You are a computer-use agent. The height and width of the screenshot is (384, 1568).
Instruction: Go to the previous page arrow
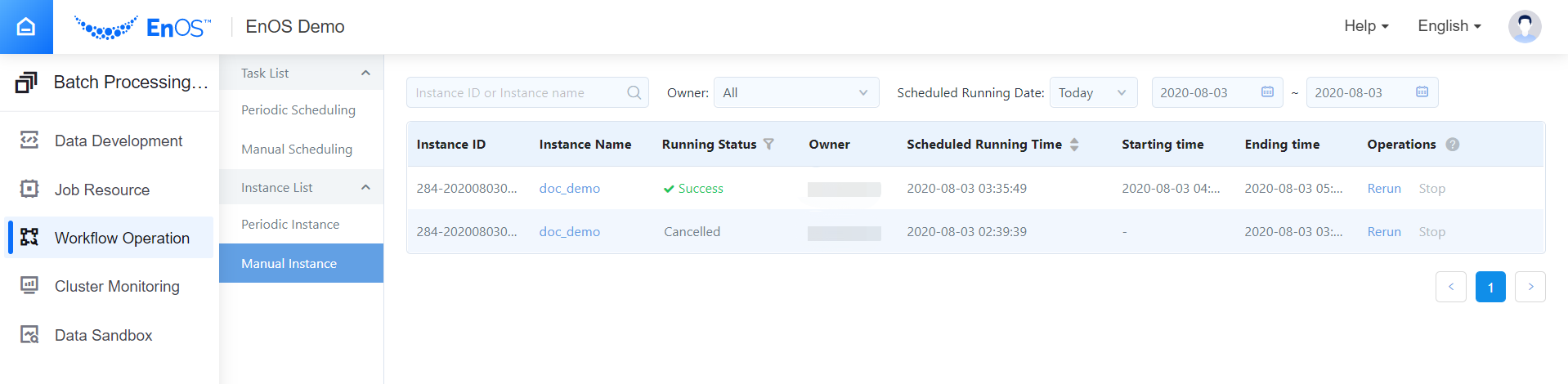1451,287
